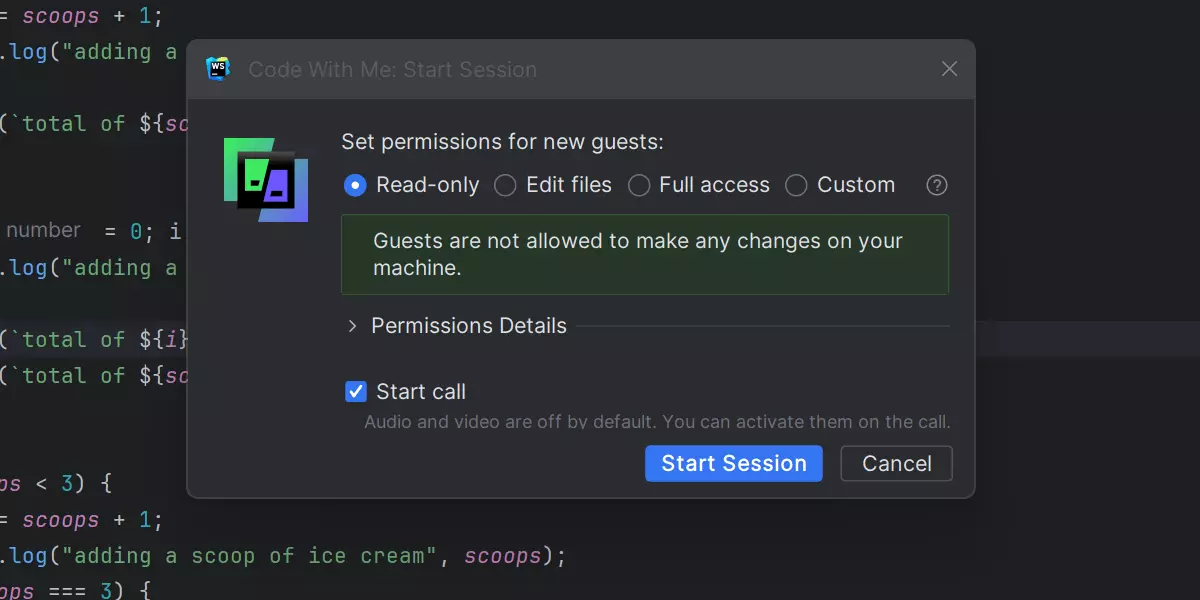
Task: Select the Full access radio button
Action: 640,185
